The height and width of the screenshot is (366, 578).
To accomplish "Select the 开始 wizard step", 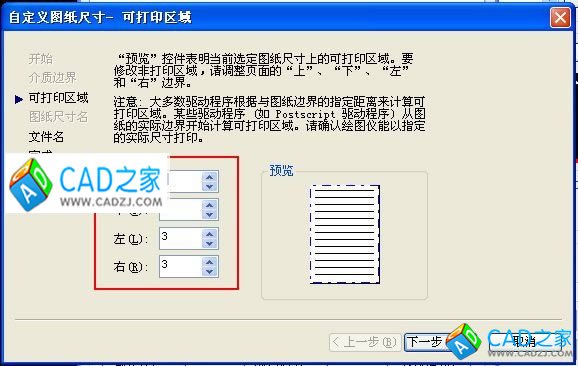I will point(41,58).
